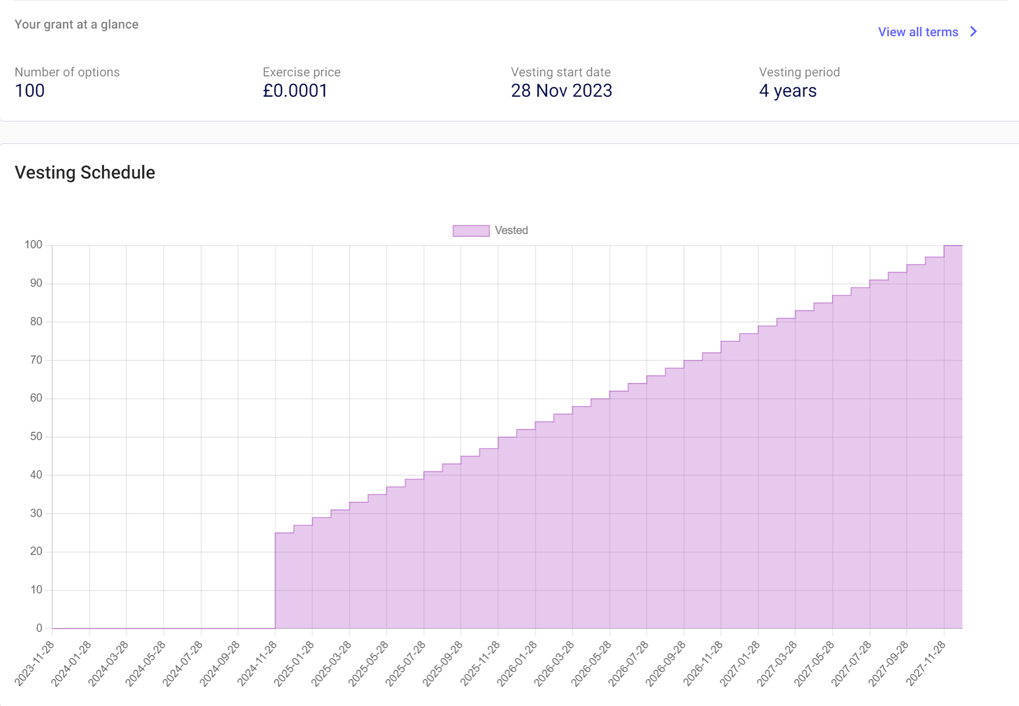
Task: Select the 2024-11-28 x-axis date label
Action: tap(259, 663)
